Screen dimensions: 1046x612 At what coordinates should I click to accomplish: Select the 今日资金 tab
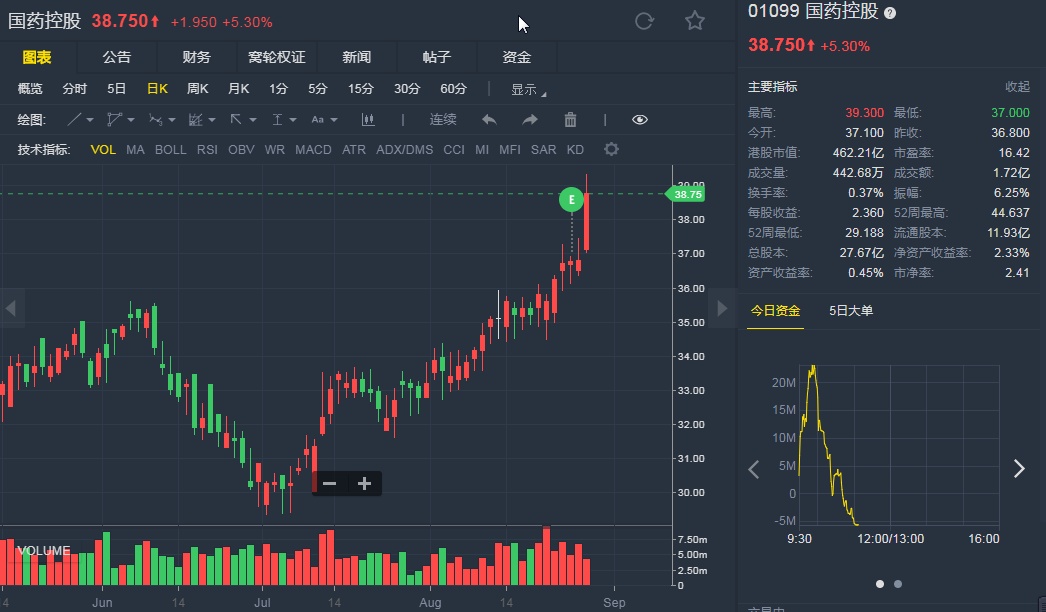(x=775, y=310)
